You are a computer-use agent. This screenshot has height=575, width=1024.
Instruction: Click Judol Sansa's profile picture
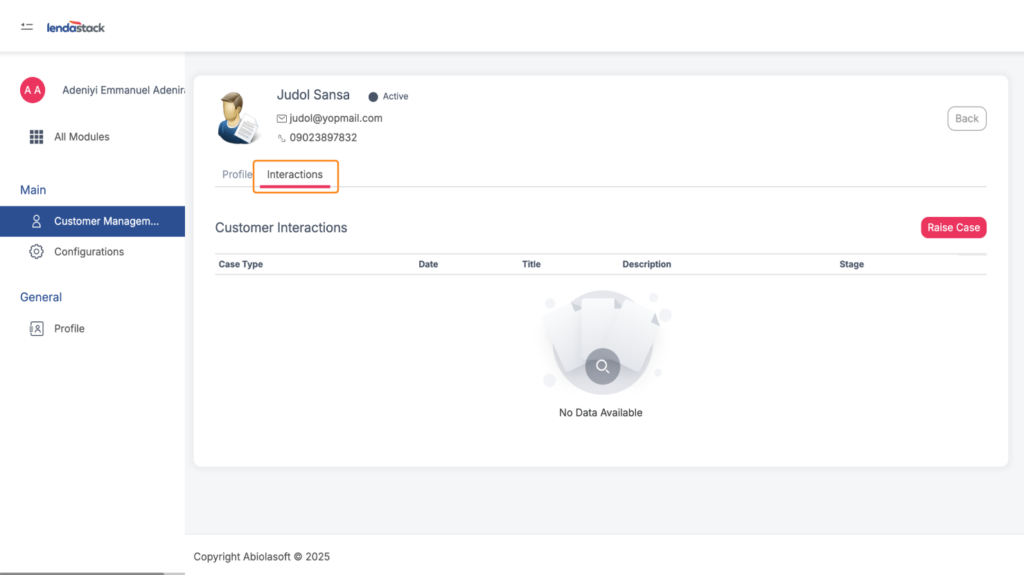tap(239, 118)
